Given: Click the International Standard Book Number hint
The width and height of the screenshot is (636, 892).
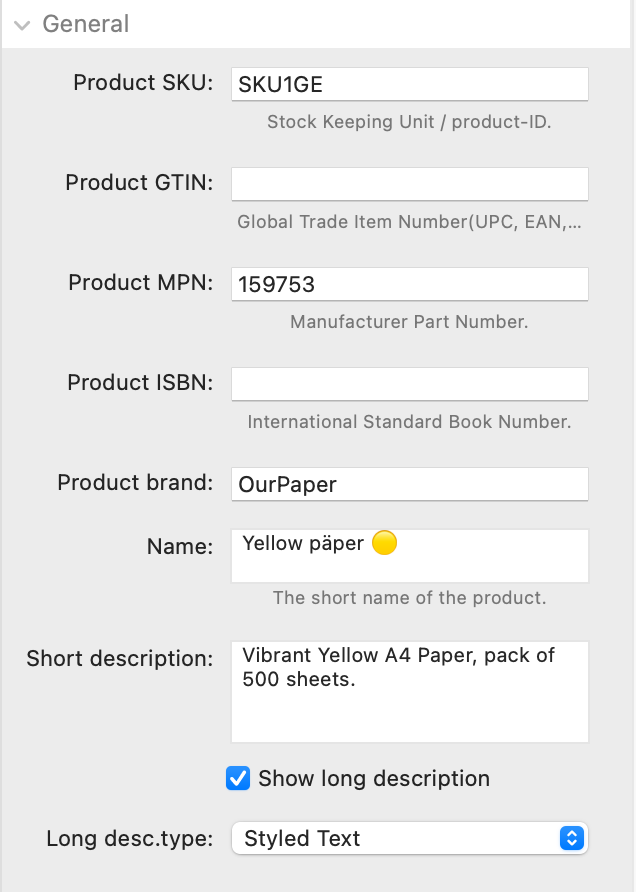Looking at the screenshot, I should click(410, 422).
